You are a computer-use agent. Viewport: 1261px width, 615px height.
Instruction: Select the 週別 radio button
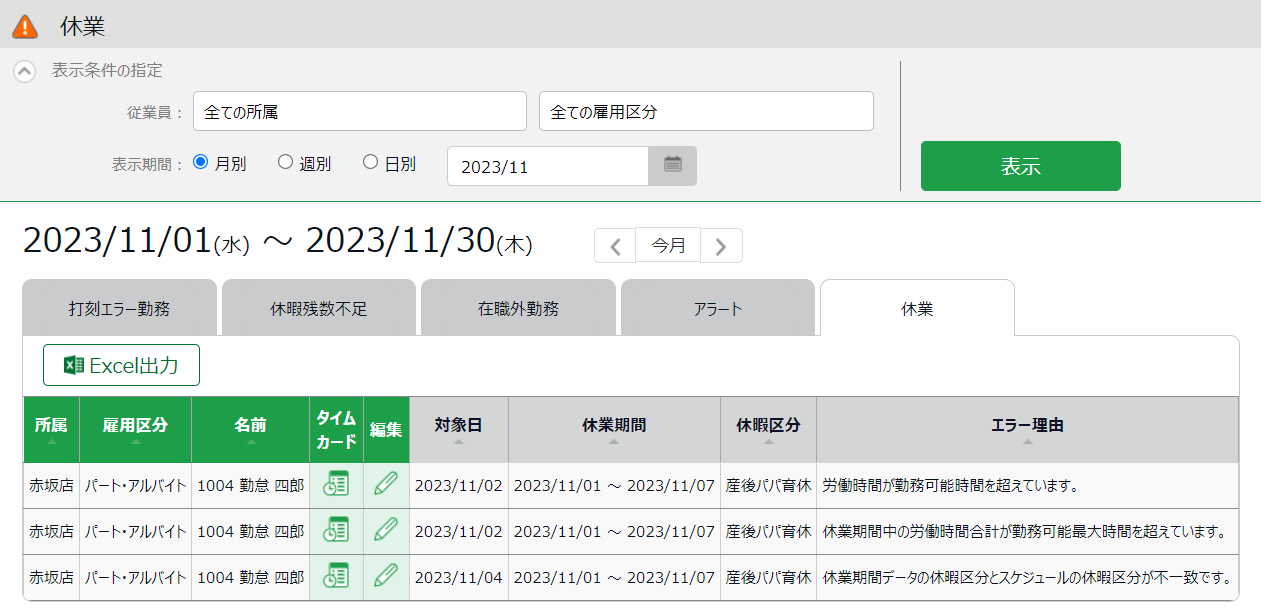[285, 162]
